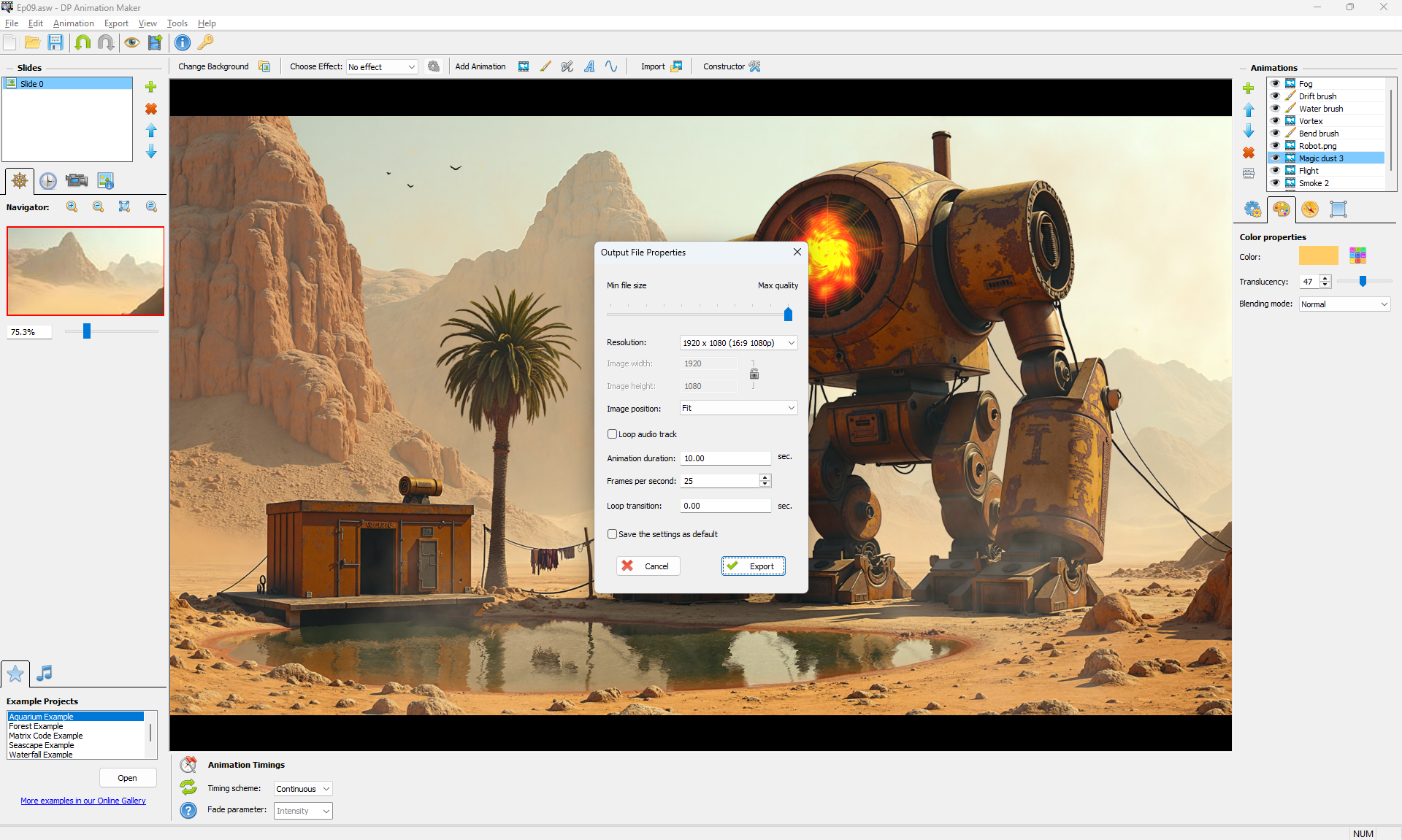
Task: Hide the Fog animation eye toggle
Action: [x=1275, y=84]
